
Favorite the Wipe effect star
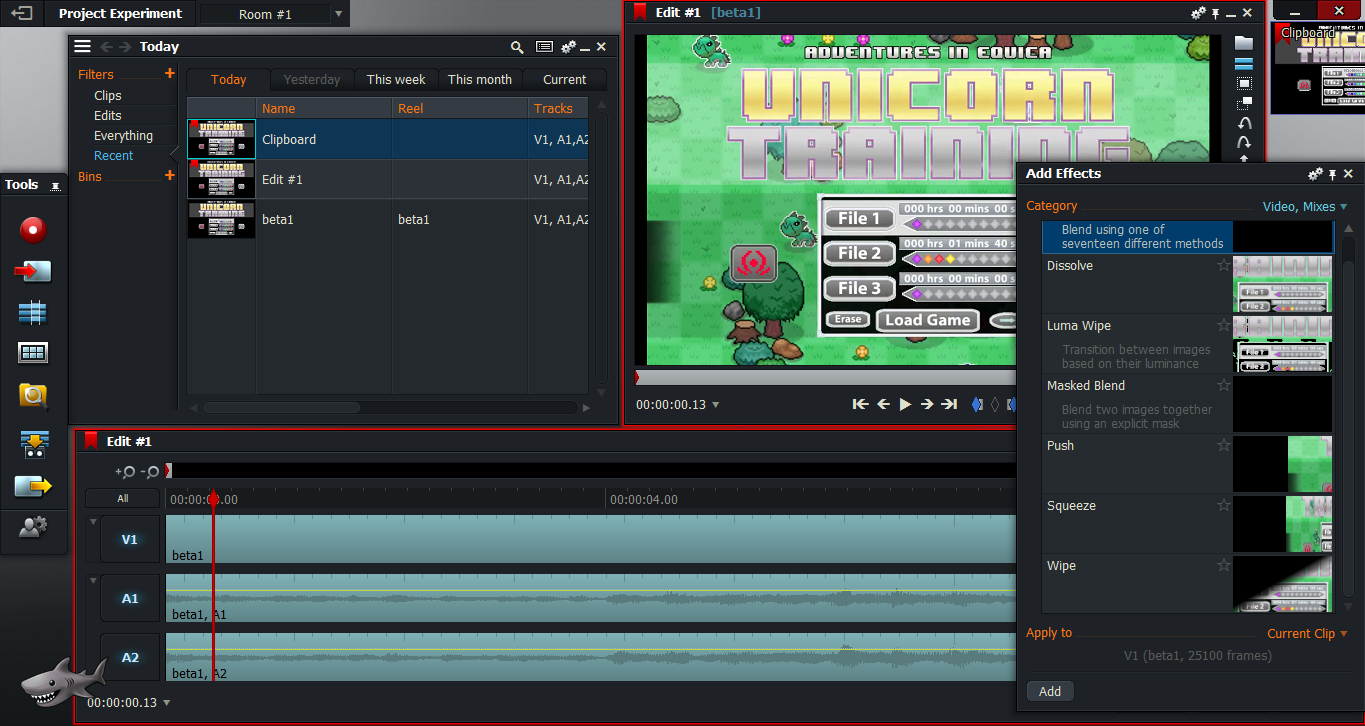click(1223, 566)
